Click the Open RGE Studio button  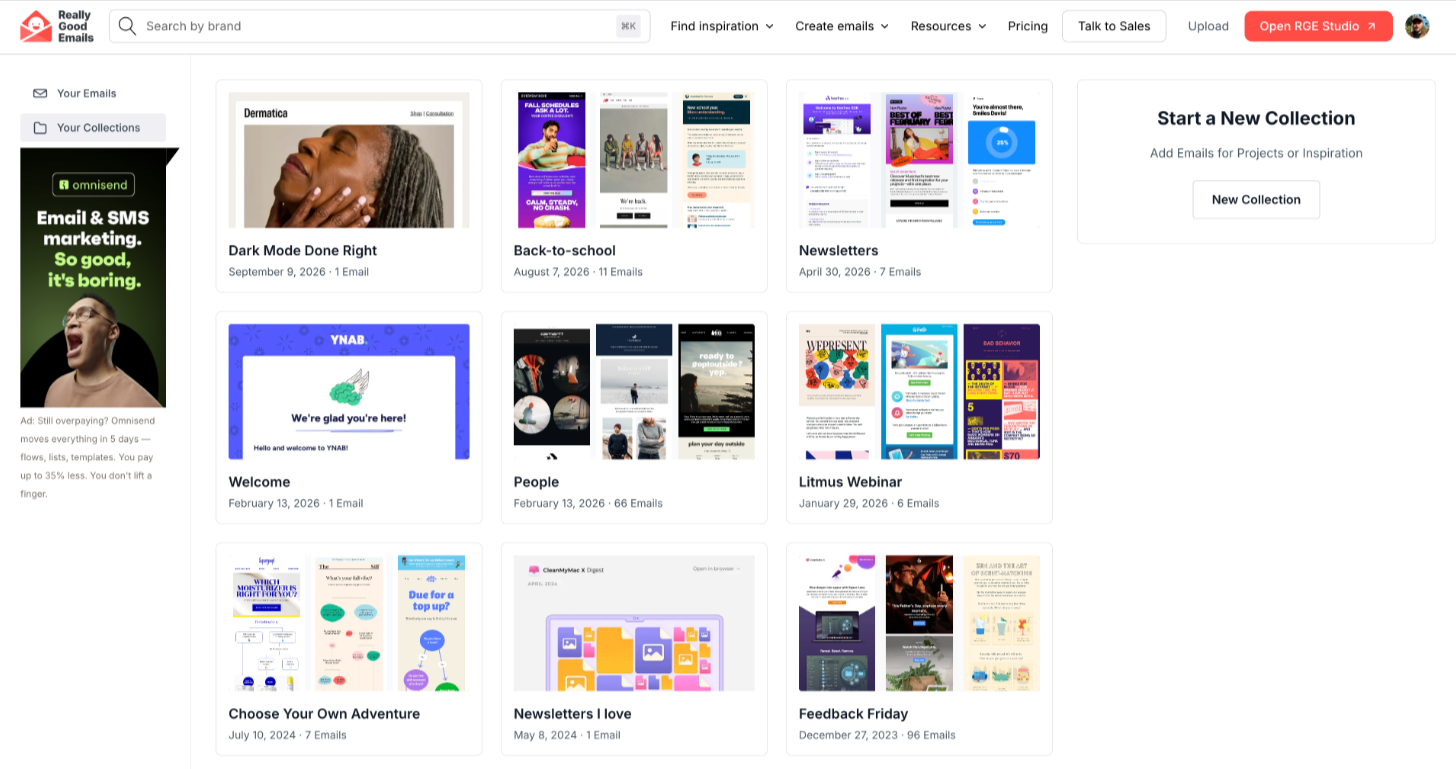[1318, 26]
